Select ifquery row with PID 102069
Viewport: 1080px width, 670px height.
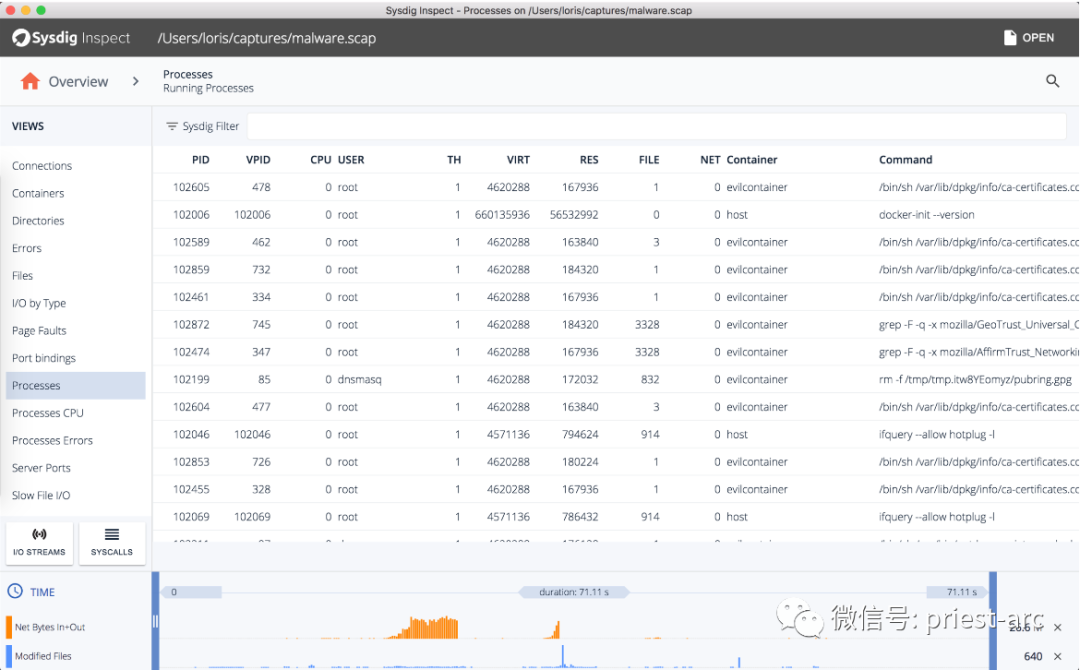(x=616, y=517)
